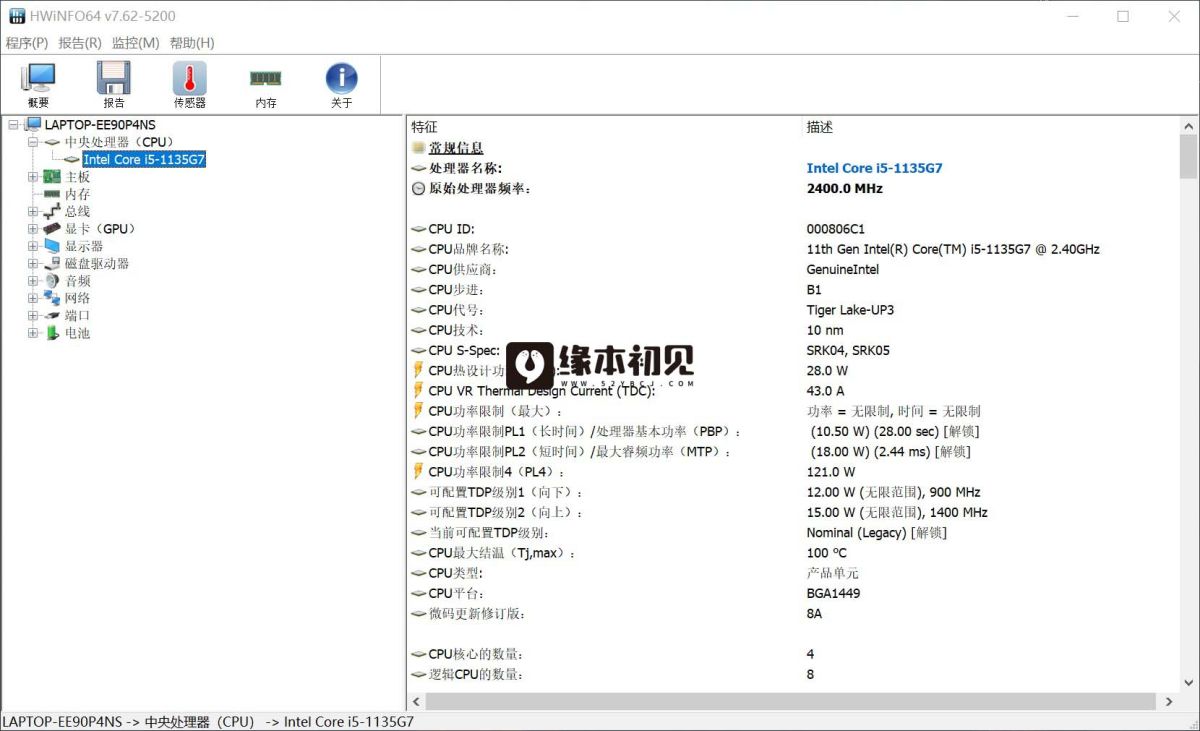The height and width of the screenshot is (731, 1200).
Task: Click the 主板 motherboard icon in tree
Action: (x=52, y=177)
